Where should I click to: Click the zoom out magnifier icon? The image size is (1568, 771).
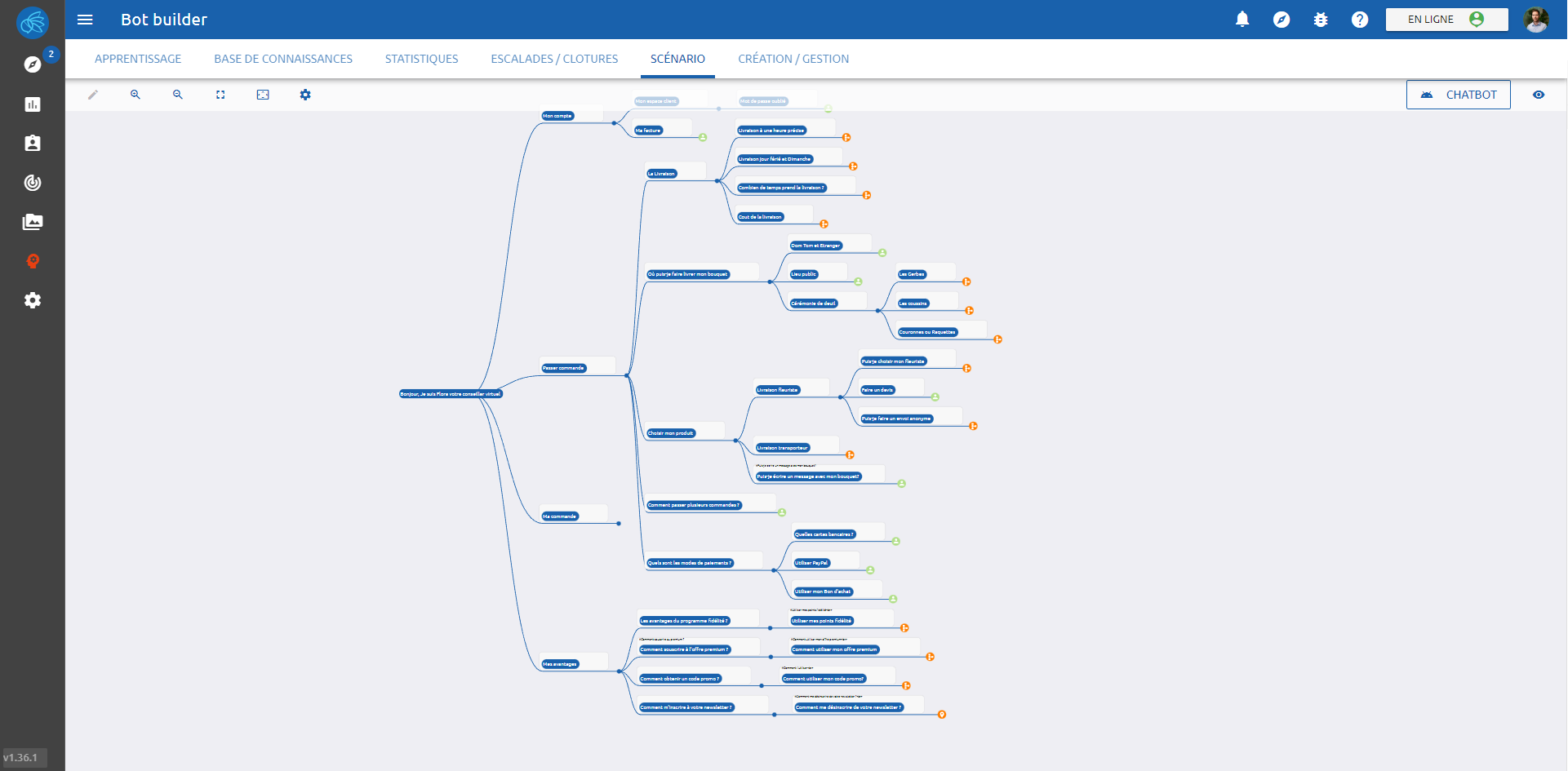coord(178,95)
